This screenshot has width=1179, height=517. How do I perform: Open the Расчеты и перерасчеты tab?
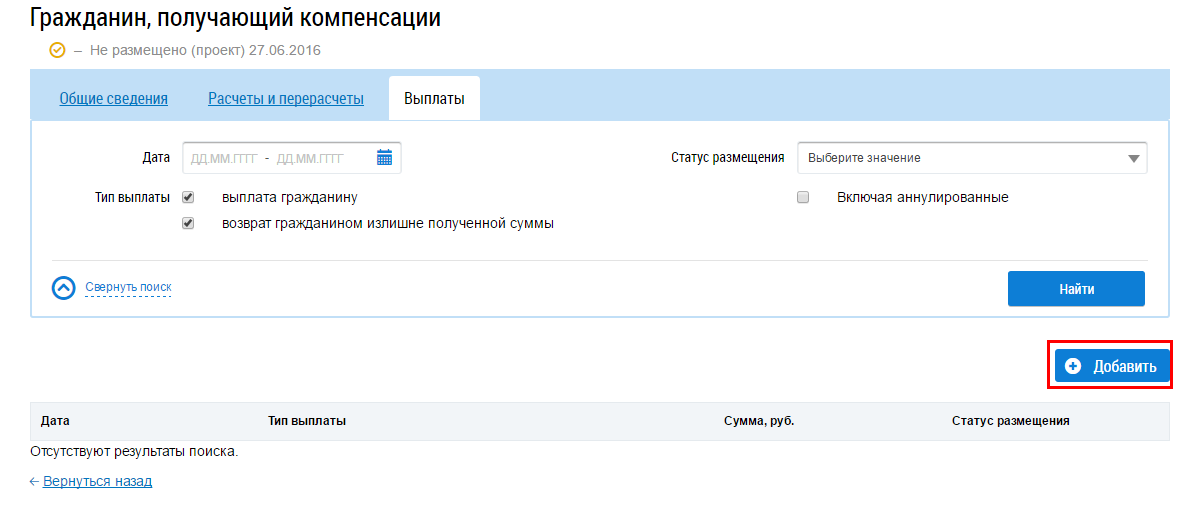click(x=285, y=99)
